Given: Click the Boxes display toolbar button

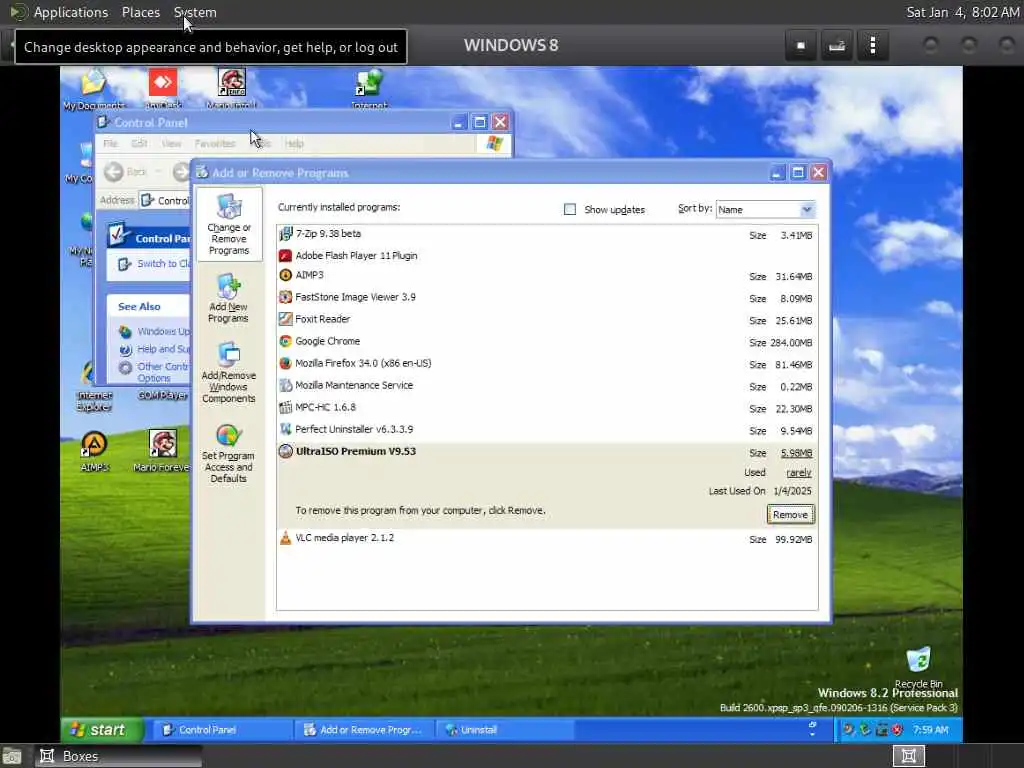Looking at the screenshot, I should point(801,46).
